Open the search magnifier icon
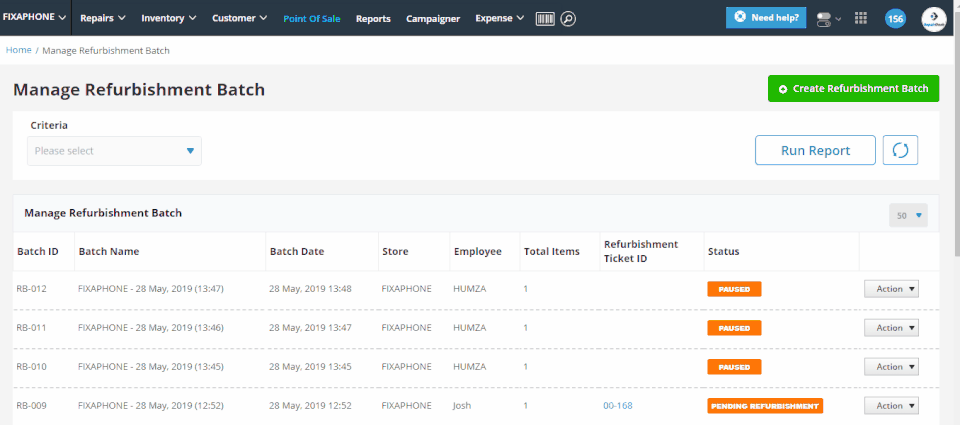The height and width of the screenshot is (425, 960). pyautogui.click(x=568, y=18)
